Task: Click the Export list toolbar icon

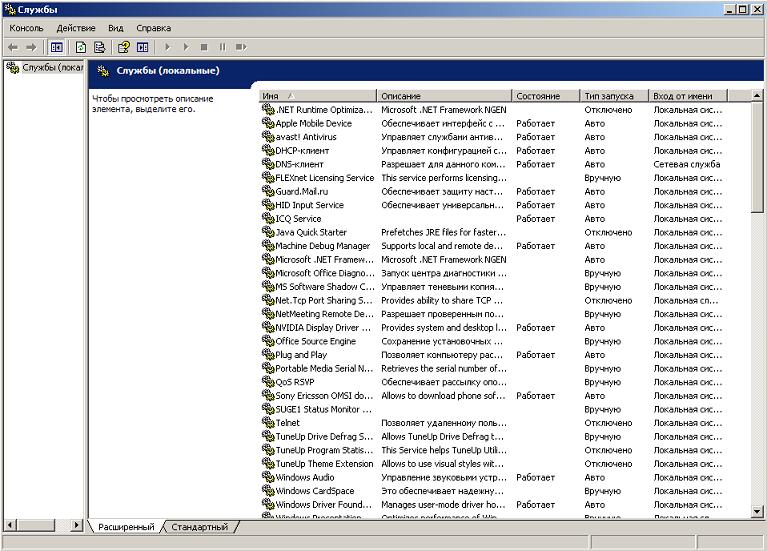Action: point(99,47)
